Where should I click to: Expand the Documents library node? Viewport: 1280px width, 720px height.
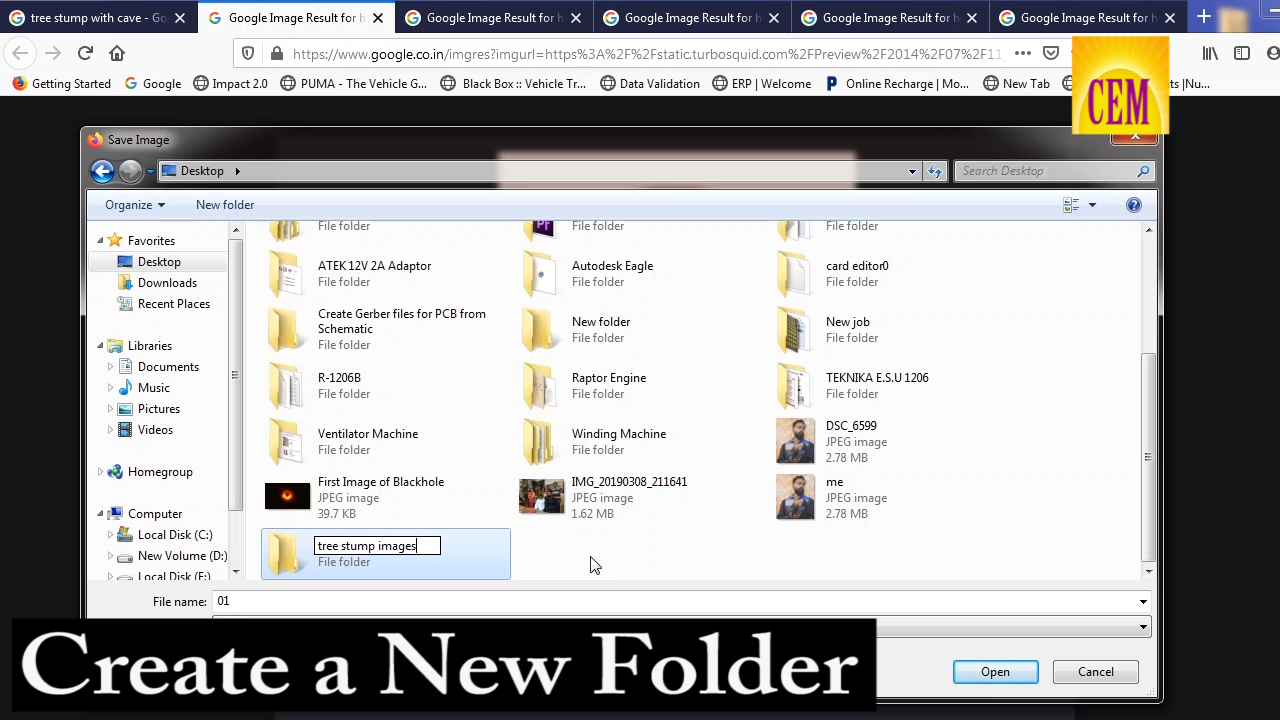(x=110, y=367)
